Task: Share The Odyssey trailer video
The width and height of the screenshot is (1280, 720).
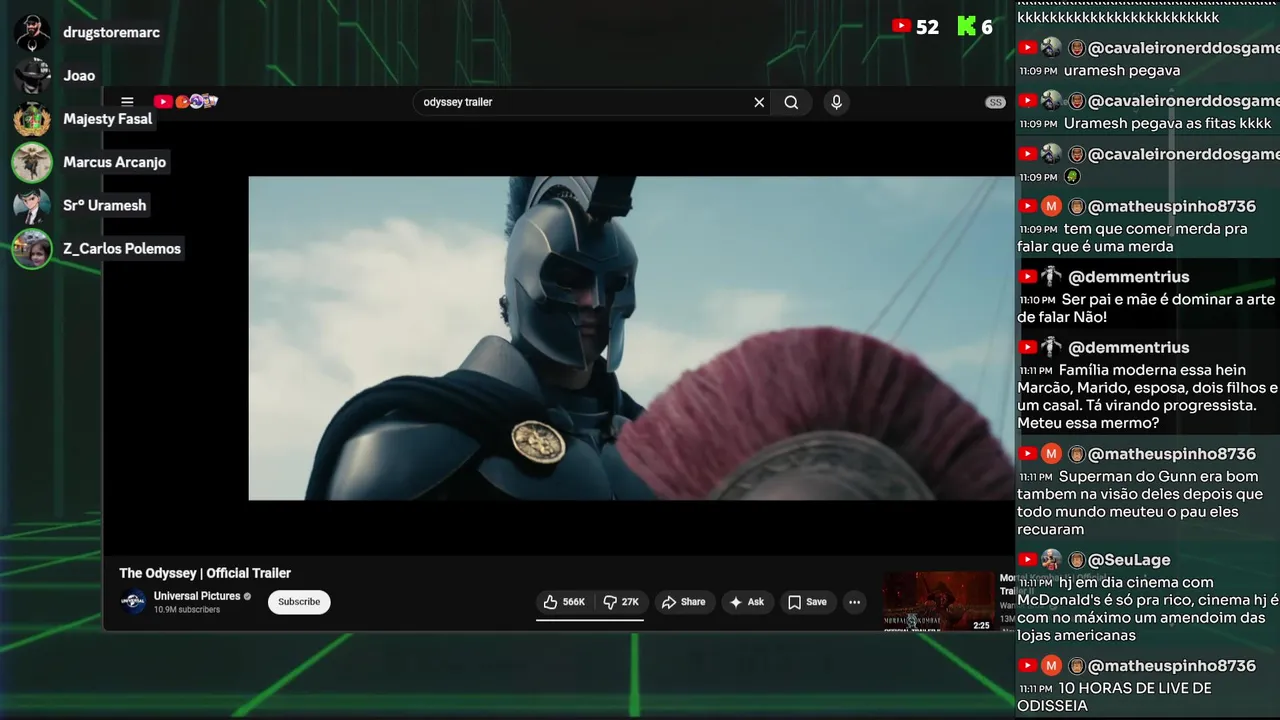Action: [684, 602]
